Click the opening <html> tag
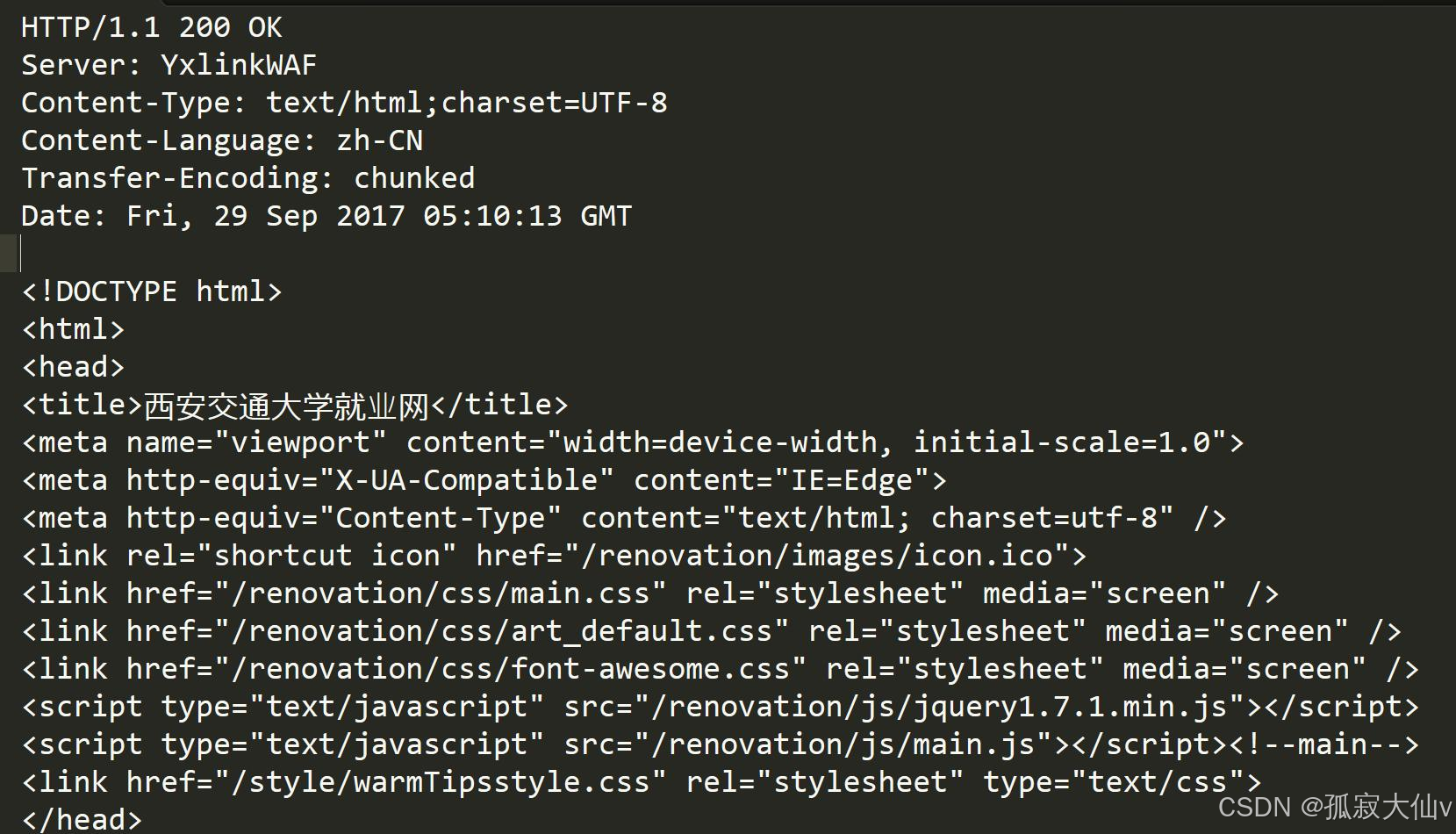1456x834 pixels. point(73,329)
